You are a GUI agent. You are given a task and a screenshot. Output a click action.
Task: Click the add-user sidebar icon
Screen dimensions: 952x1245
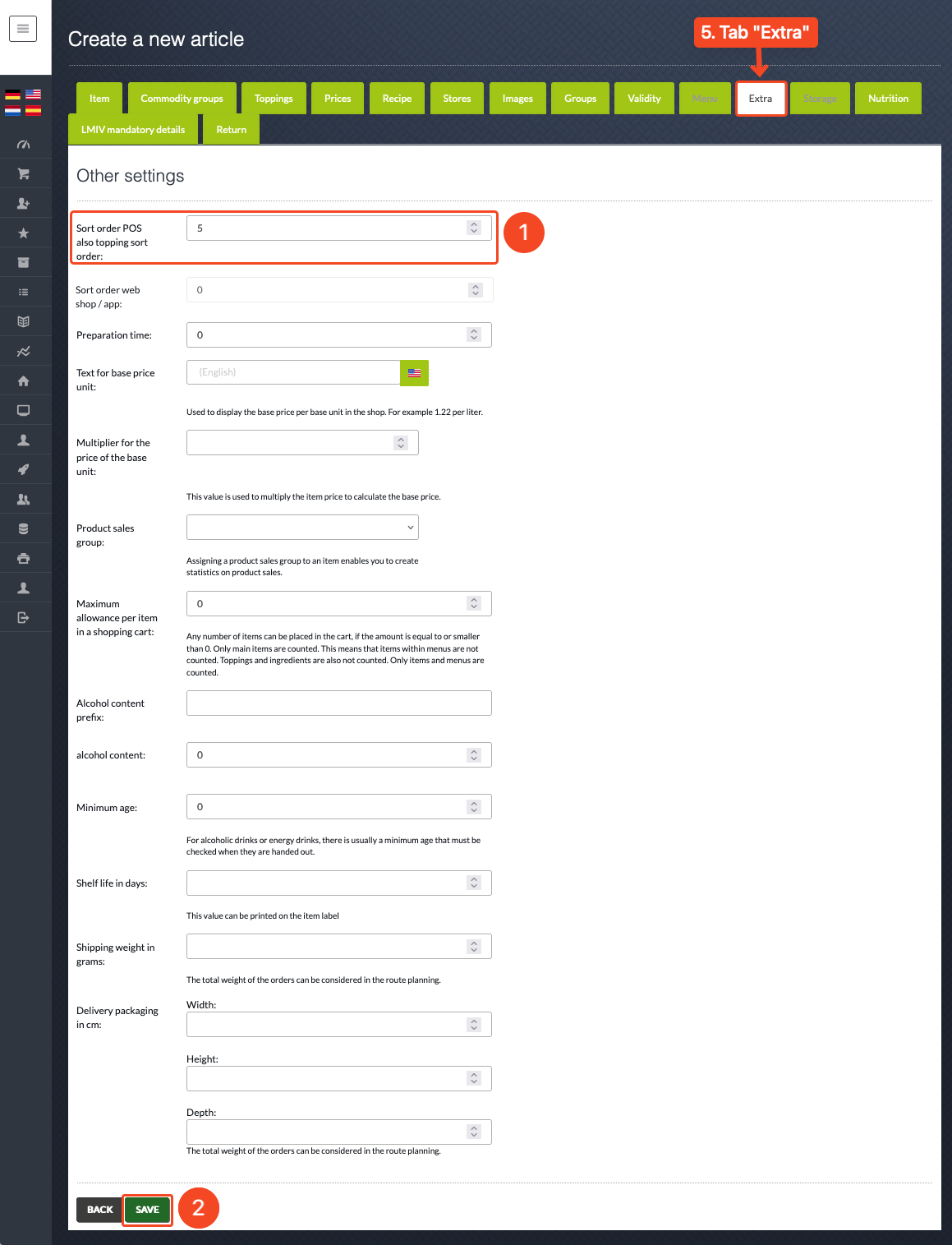click(24, 204)
